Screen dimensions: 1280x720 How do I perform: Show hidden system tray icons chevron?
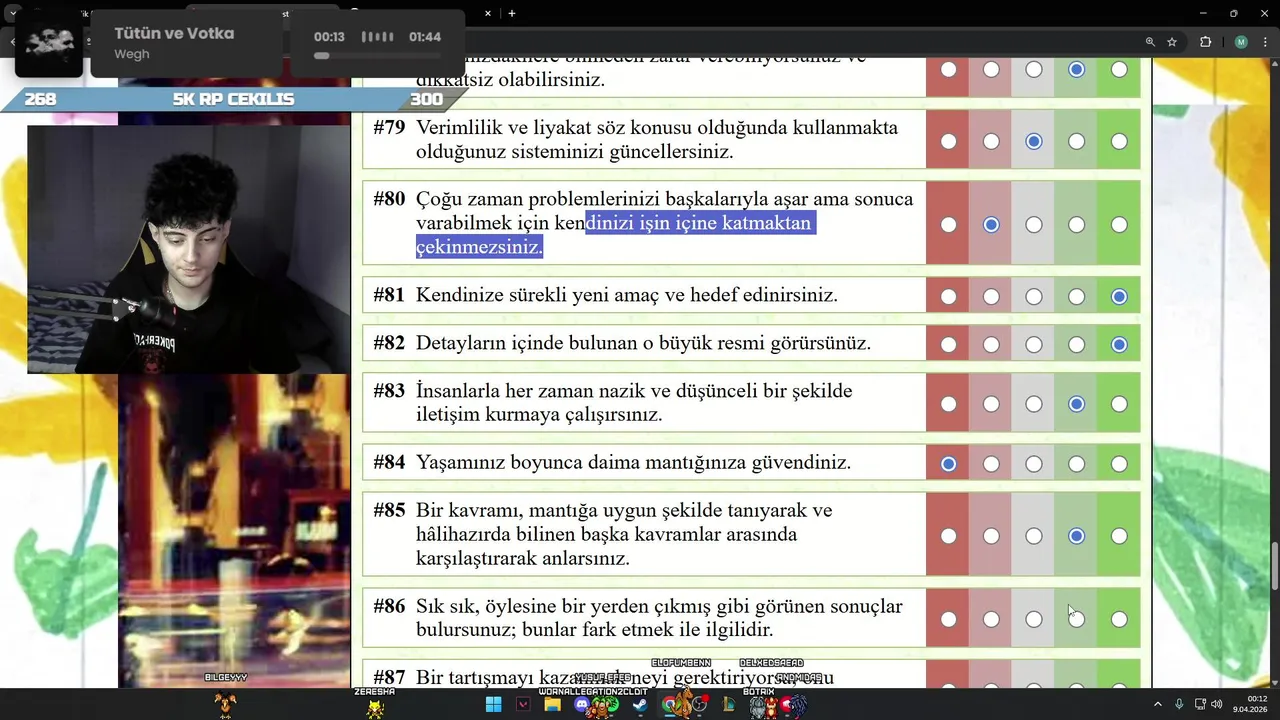1158,705
